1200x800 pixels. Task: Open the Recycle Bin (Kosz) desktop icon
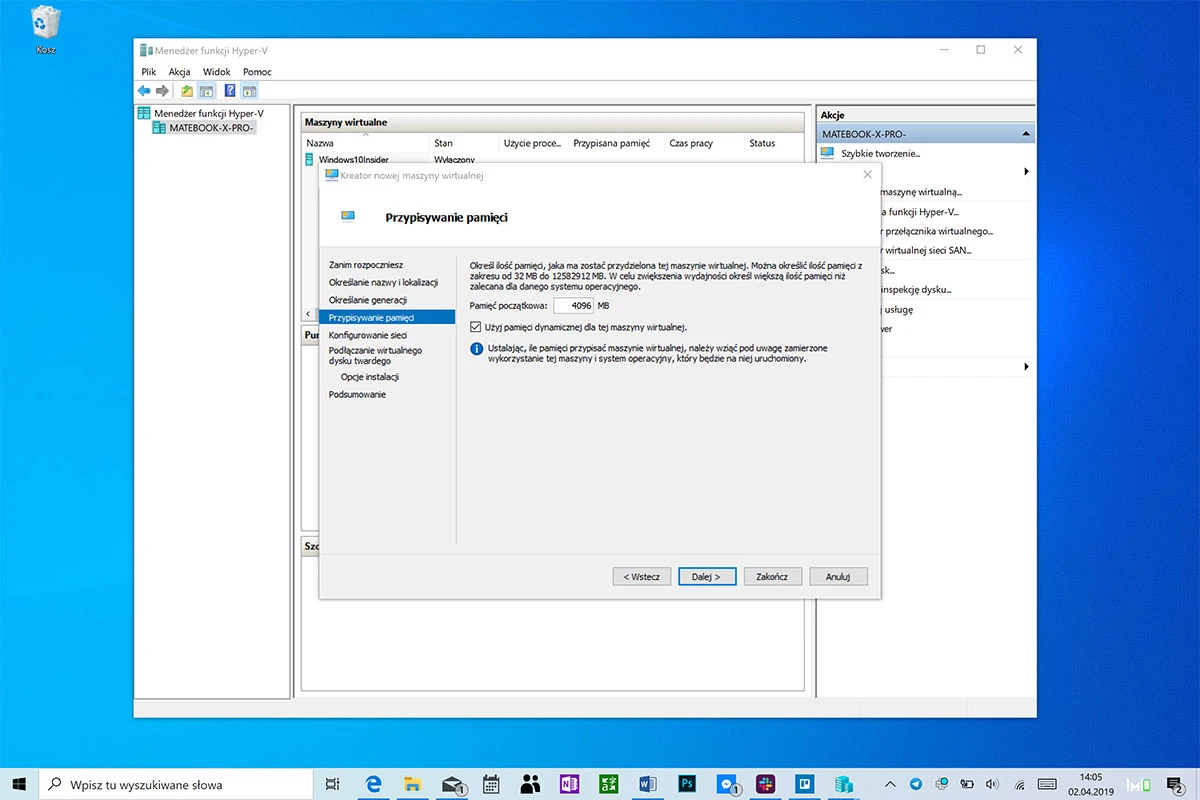click(46, 28)
